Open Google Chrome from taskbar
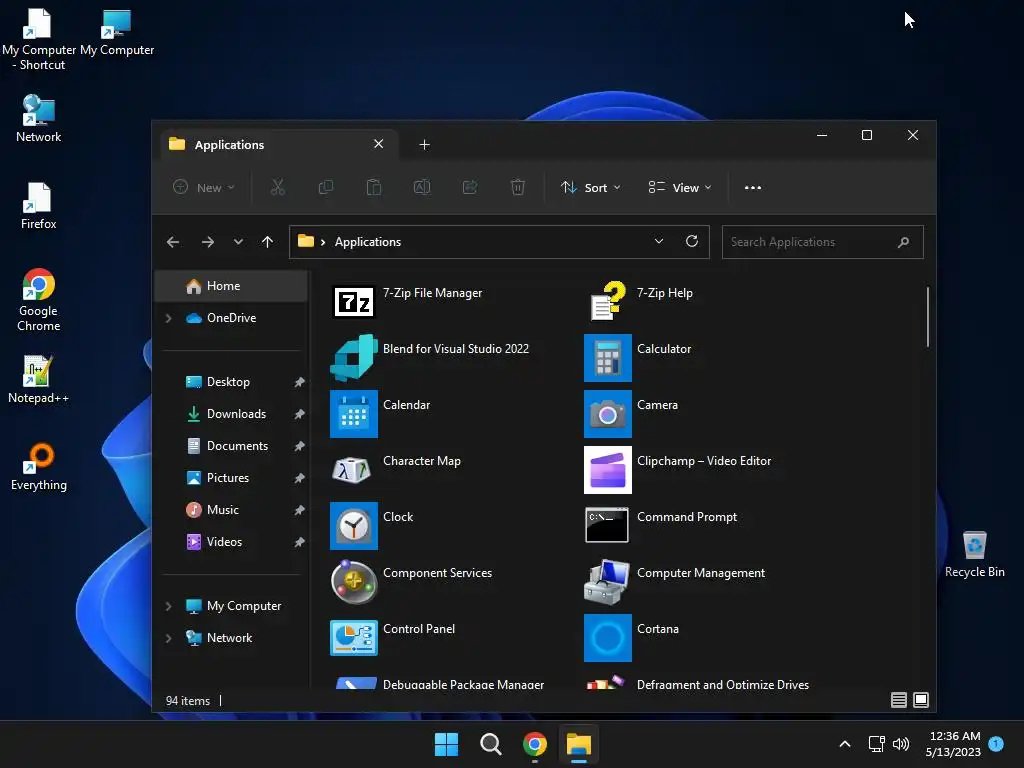The height and width of the screenshot is (768, 1024). coord(534,744)
